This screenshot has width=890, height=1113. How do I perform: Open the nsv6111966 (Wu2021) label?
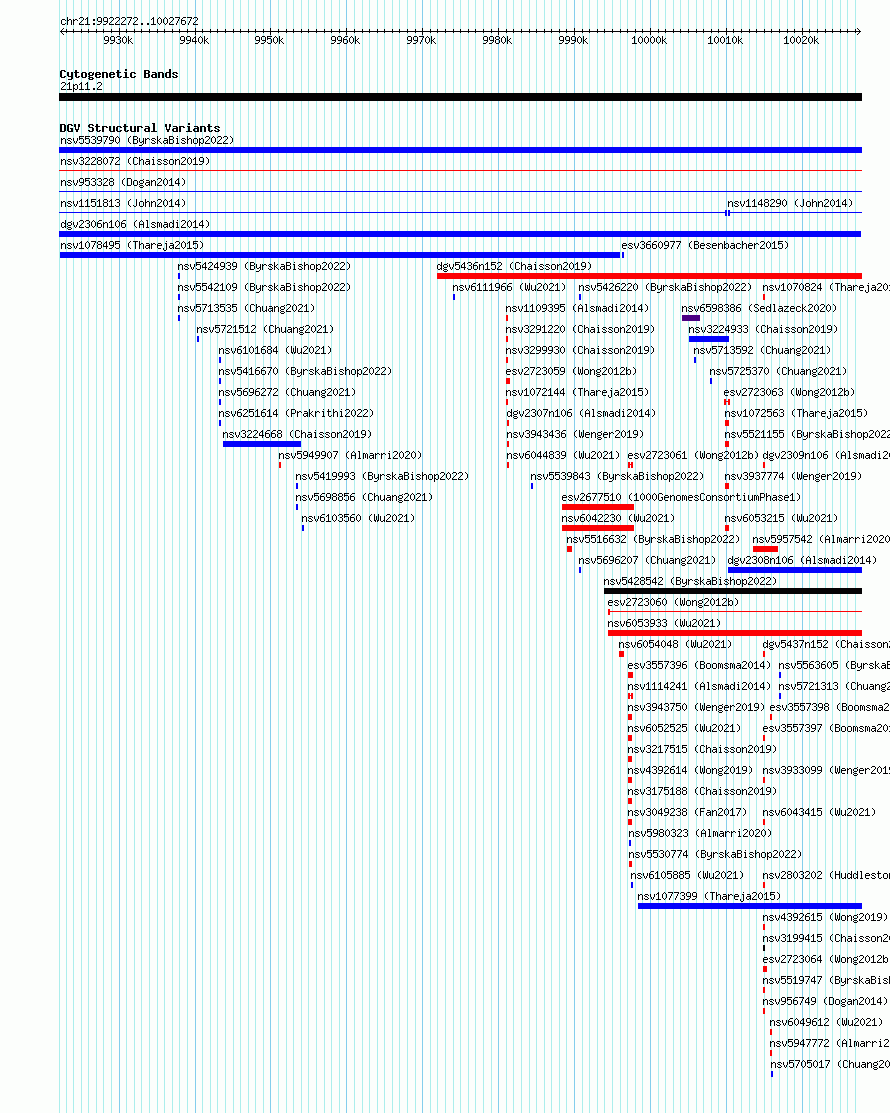509,287
